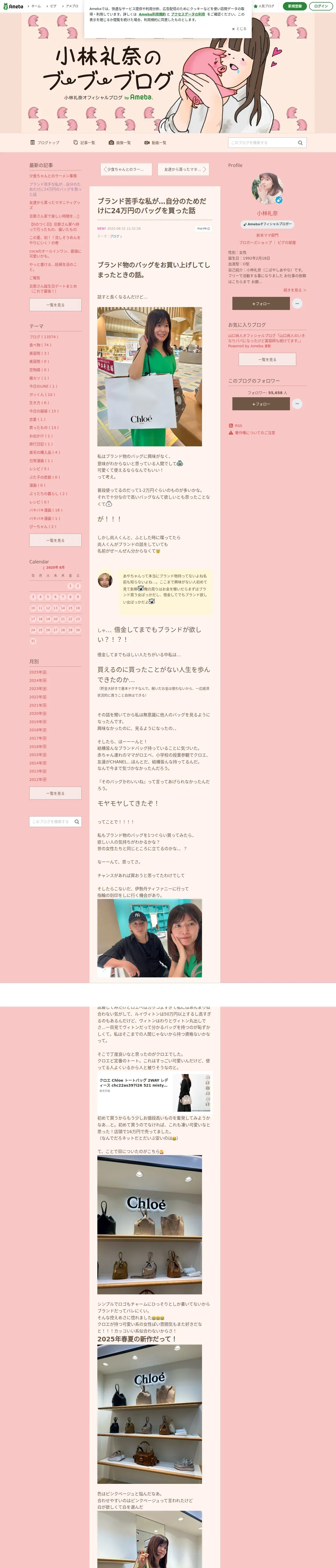Click the ログイン button
This screenshot has width=336, height=1568.
(321, 6)
